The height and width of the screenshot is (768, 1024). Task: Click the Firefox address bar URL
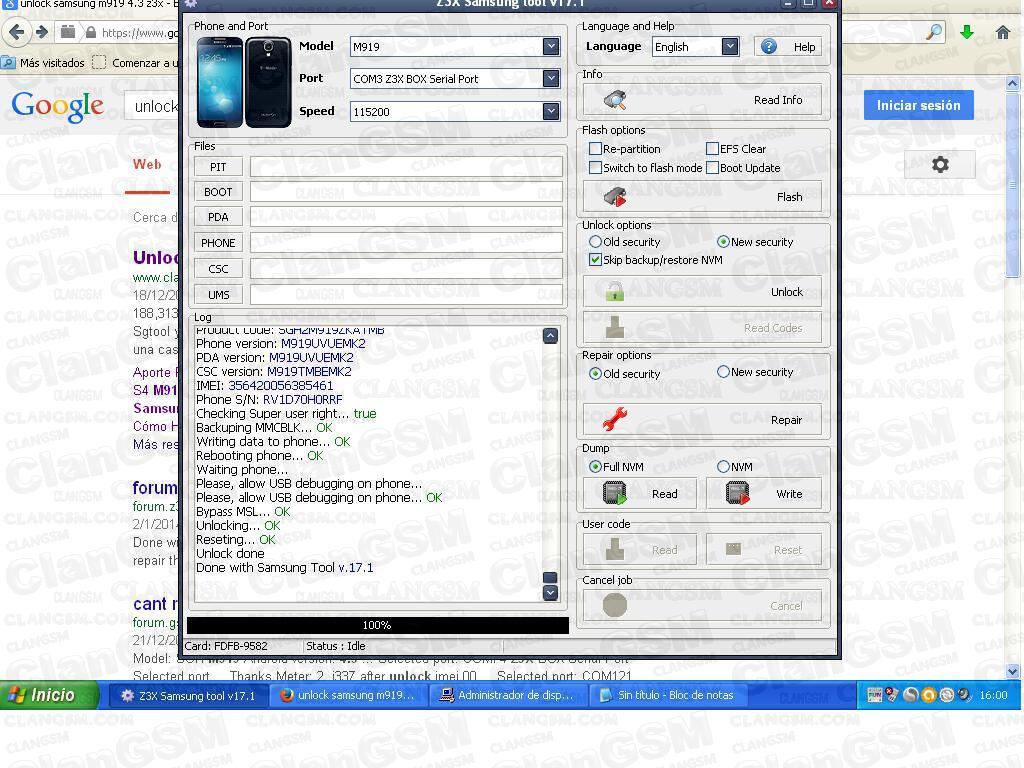[x=138, y=32]
